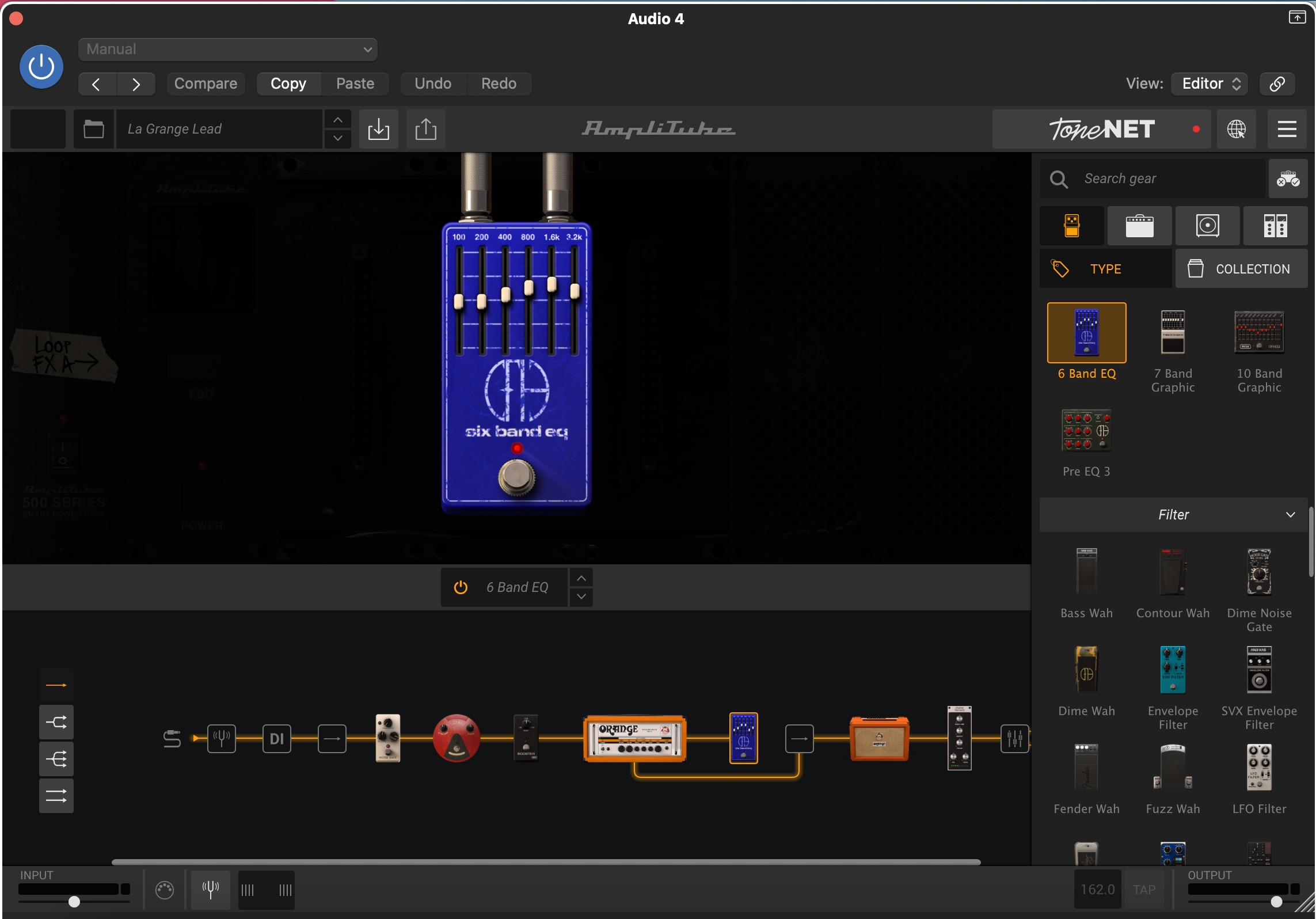The image size is (1316, 919).
Task: Select the Bass Wah pedal
Action: click(1087, 571)
